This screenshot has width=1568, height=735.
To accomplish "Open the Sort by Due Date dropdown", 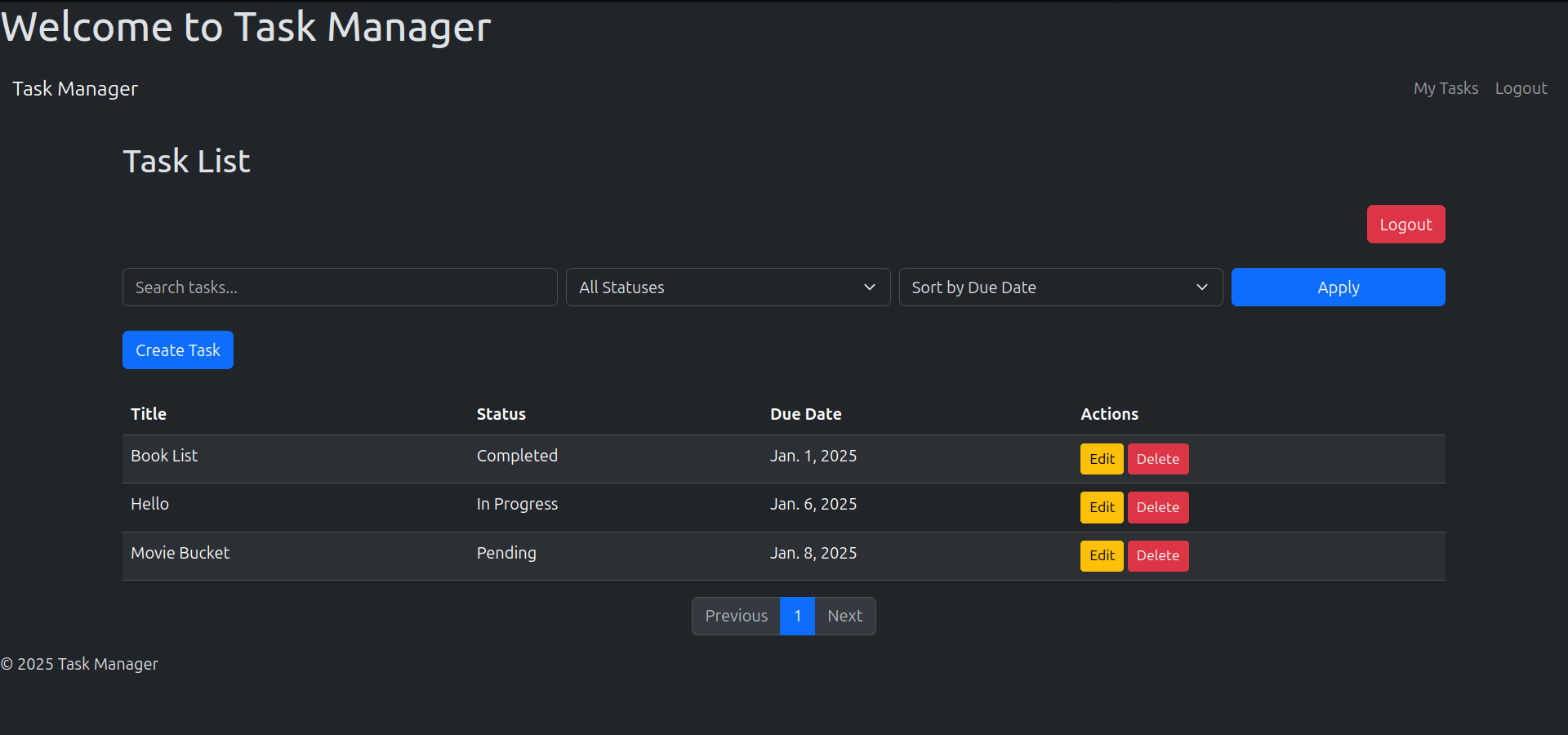I will 1060,287.
